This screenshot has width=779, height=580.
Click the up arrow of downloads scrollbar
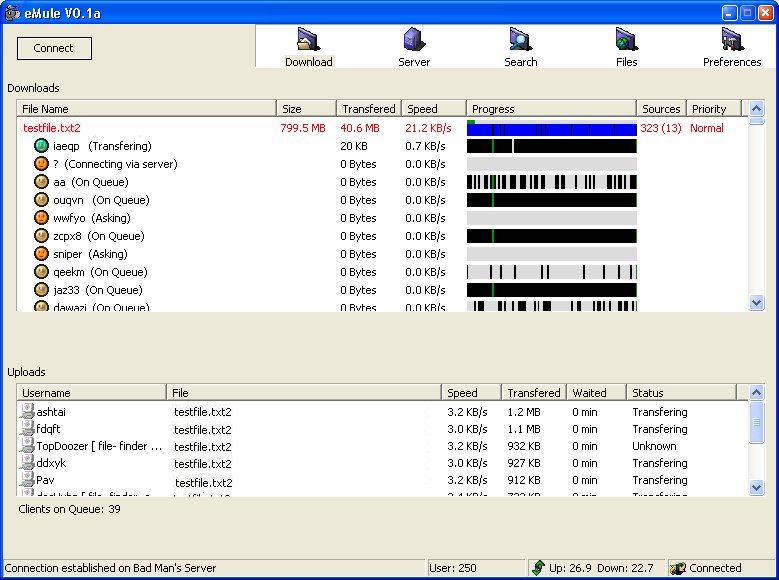coord(756,108)
